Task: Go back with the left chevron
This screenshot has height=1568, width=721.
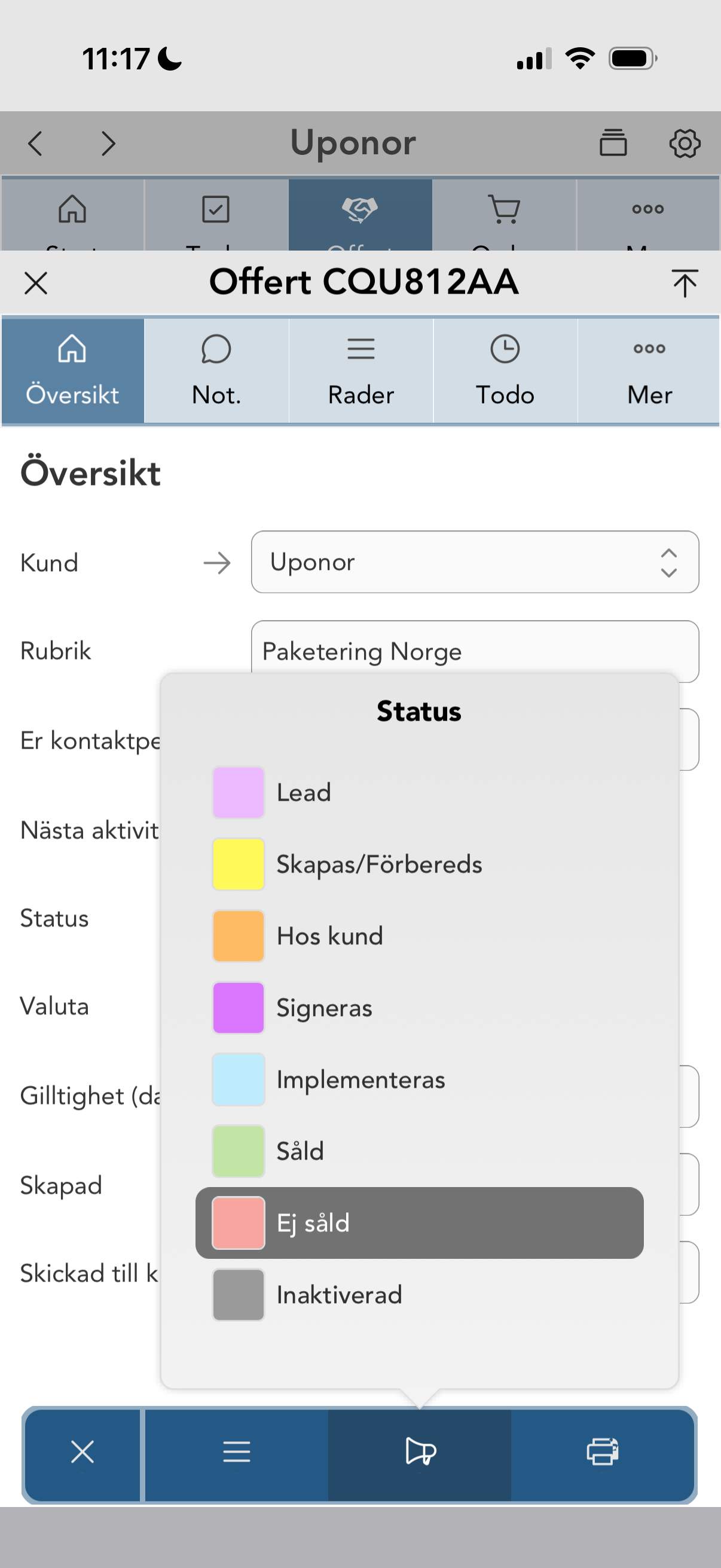Action: tap(36, 144)
